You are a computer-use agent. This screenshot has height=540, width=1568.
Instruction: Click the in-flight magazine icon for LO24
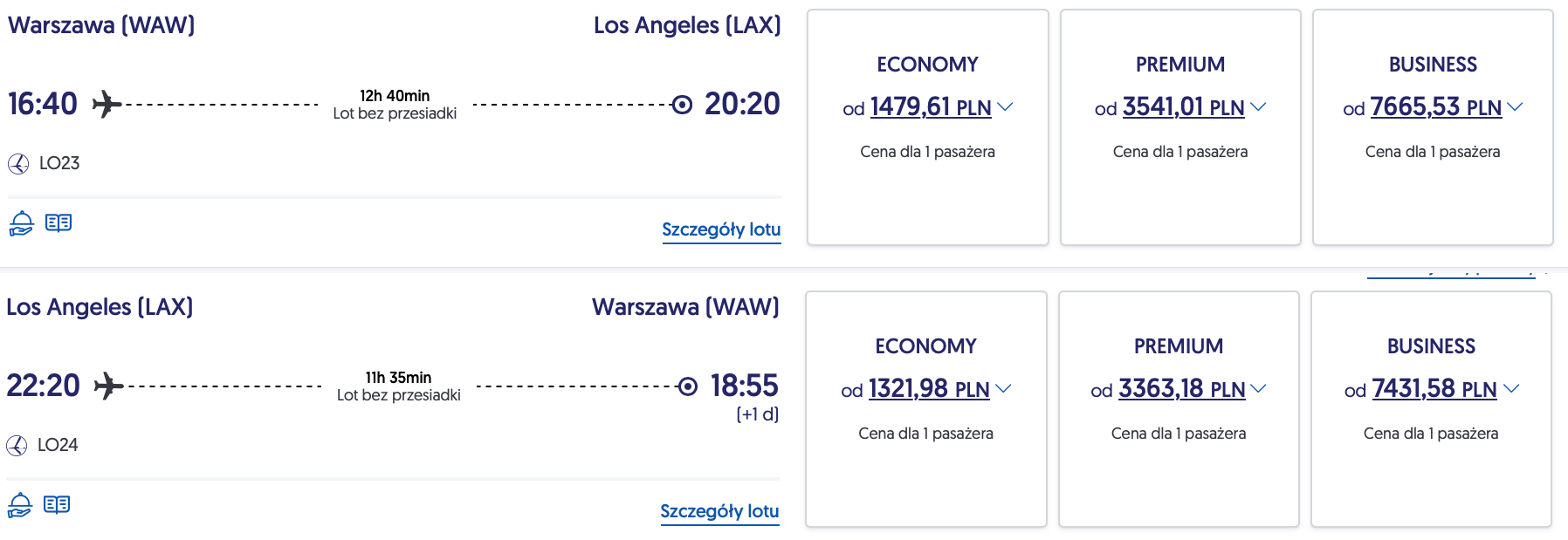[x=57, y=505]
